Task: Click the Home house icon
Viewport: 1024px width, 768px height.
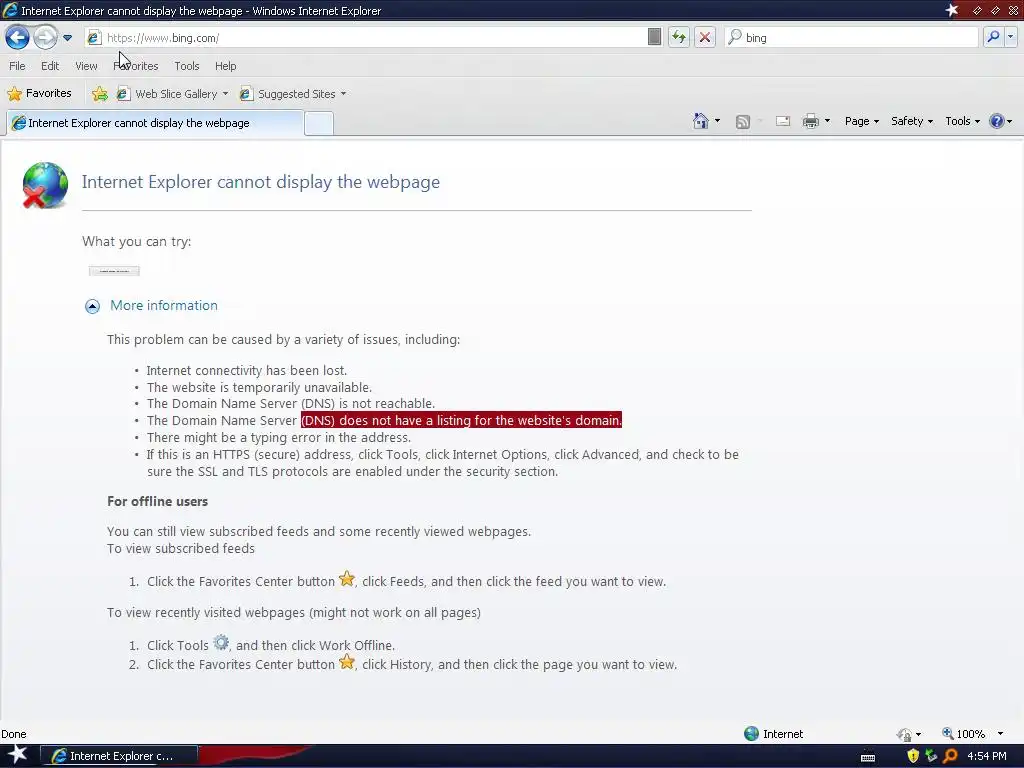Action: pyautogui.click(x=701, y=121)
